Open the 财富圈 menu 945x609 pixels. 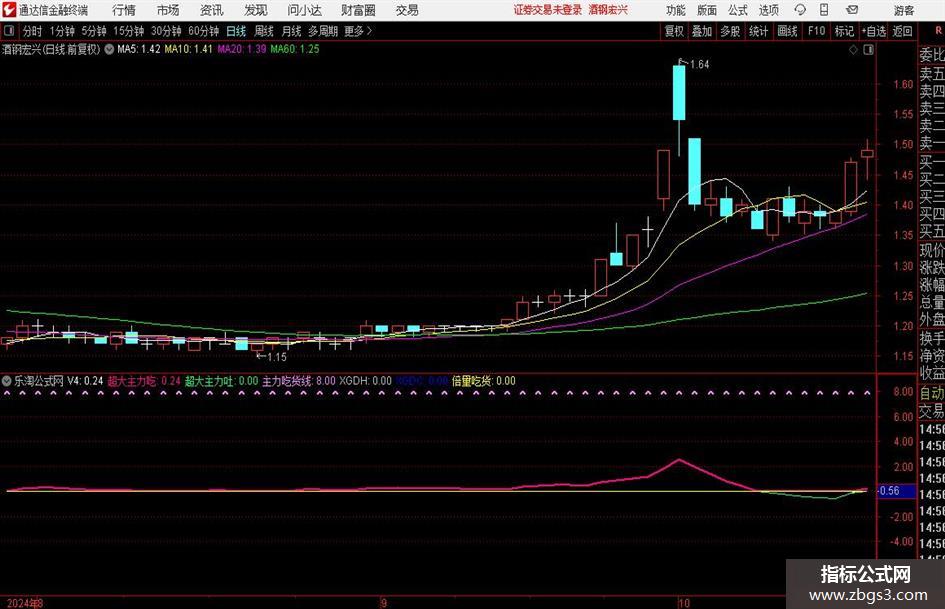click(x=358, y=10)
